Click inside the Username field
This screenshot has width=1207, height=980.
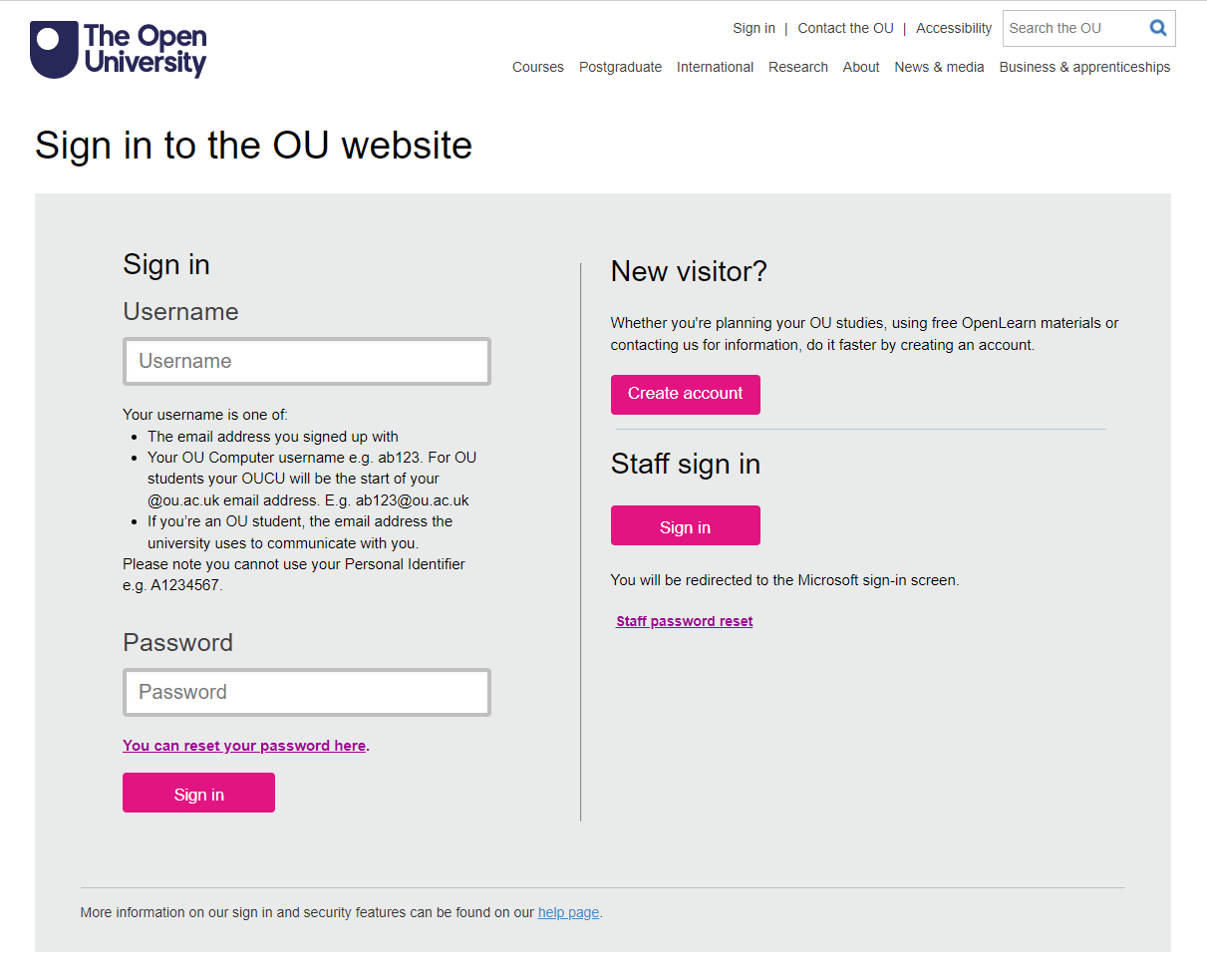pyautogui.click(x=306, y=361)
